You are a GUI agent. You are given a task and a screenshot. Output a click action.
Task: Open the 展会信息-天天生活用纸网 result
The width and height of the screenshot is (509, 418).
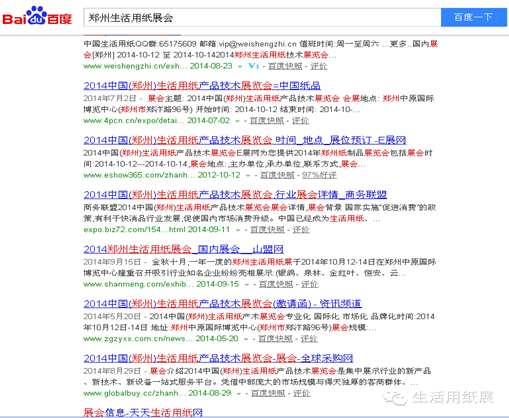(143, 413)
